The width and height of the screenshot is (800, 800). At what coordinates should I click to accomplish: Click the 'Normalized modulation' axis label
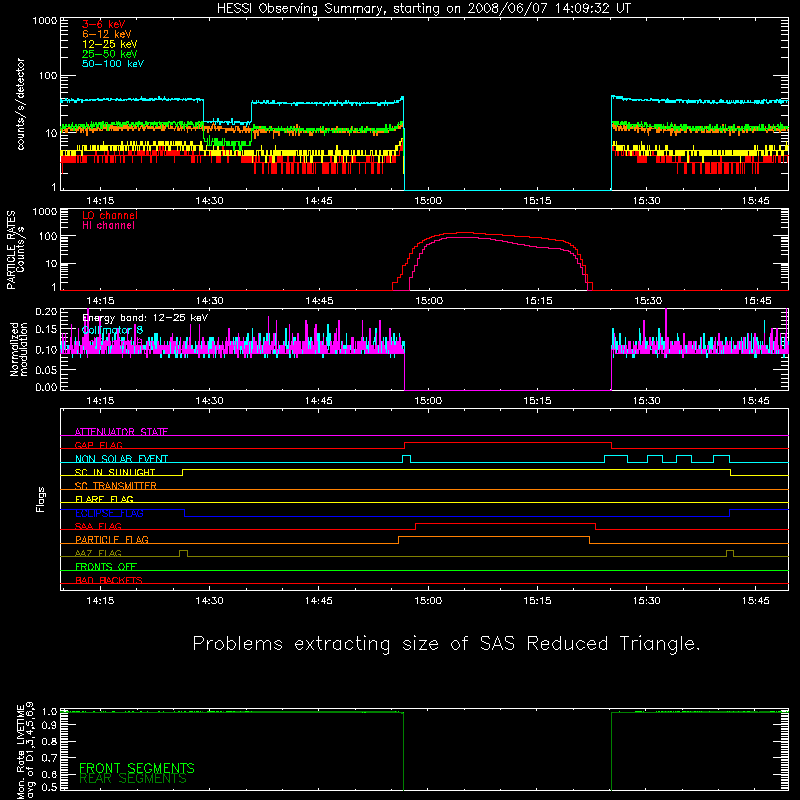click(x=19, y=349)
